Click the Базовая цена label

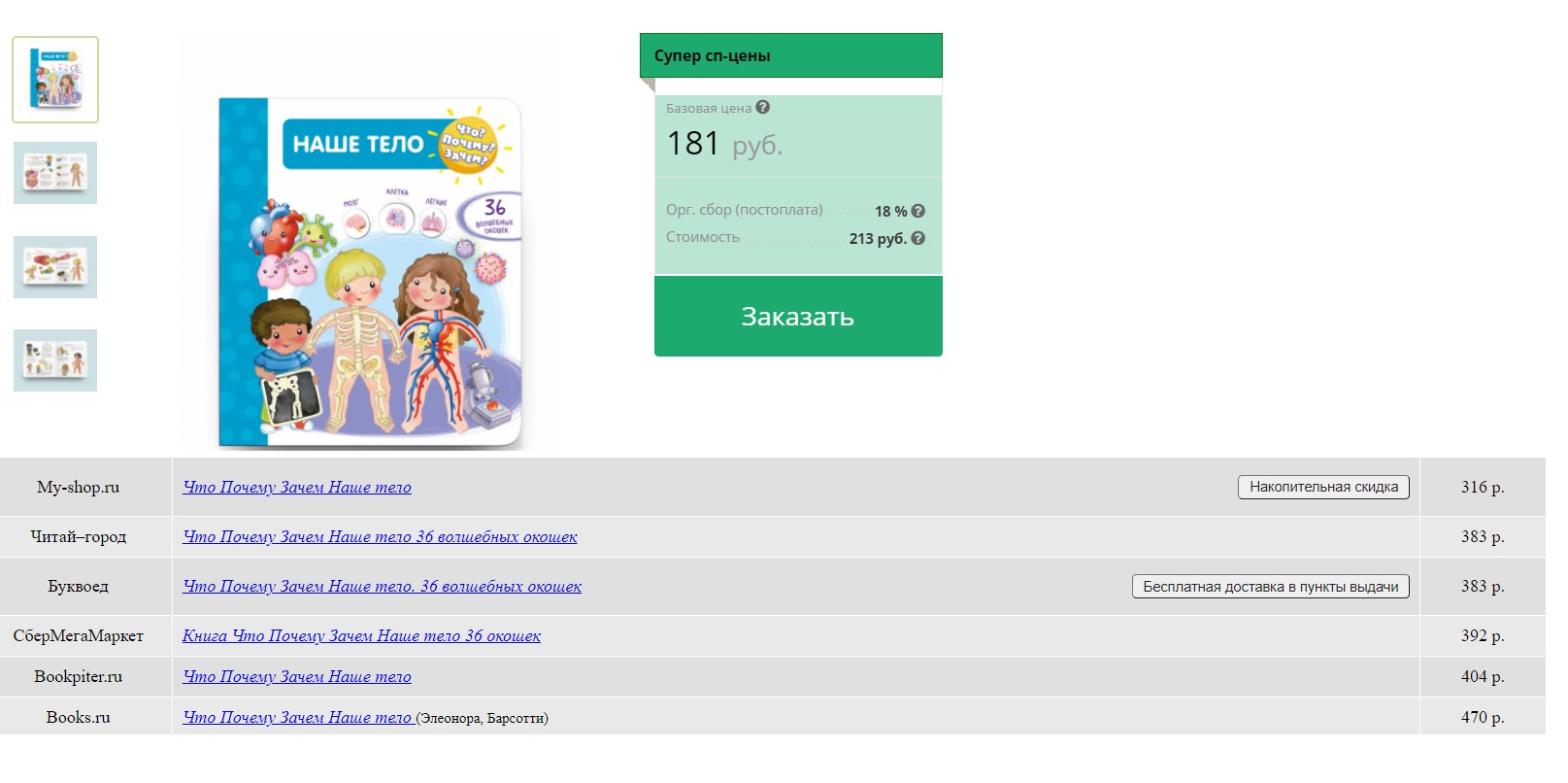coord(709,108)
